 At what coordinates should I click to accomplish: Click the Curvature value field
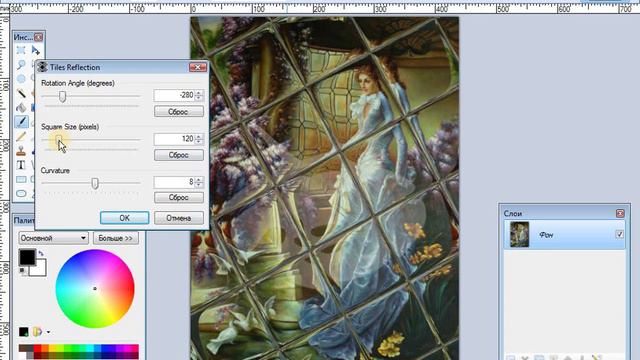(x=174, y=182)
